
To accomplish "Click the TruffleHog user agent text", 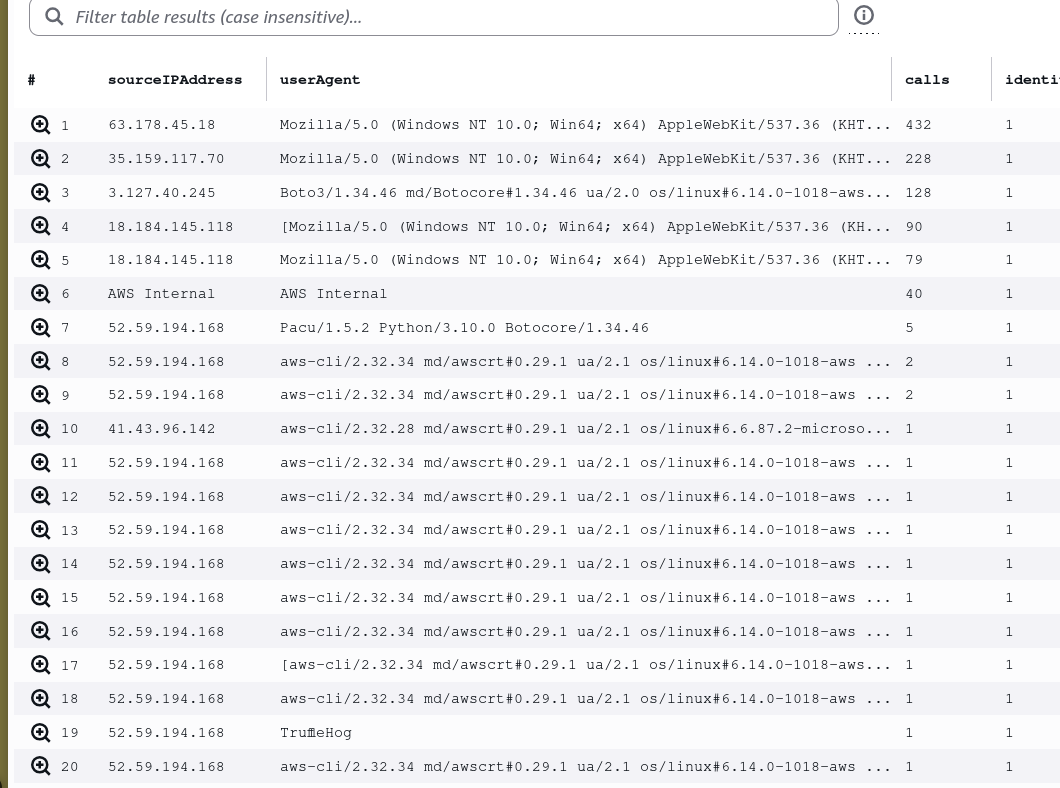I will [316, 733].
